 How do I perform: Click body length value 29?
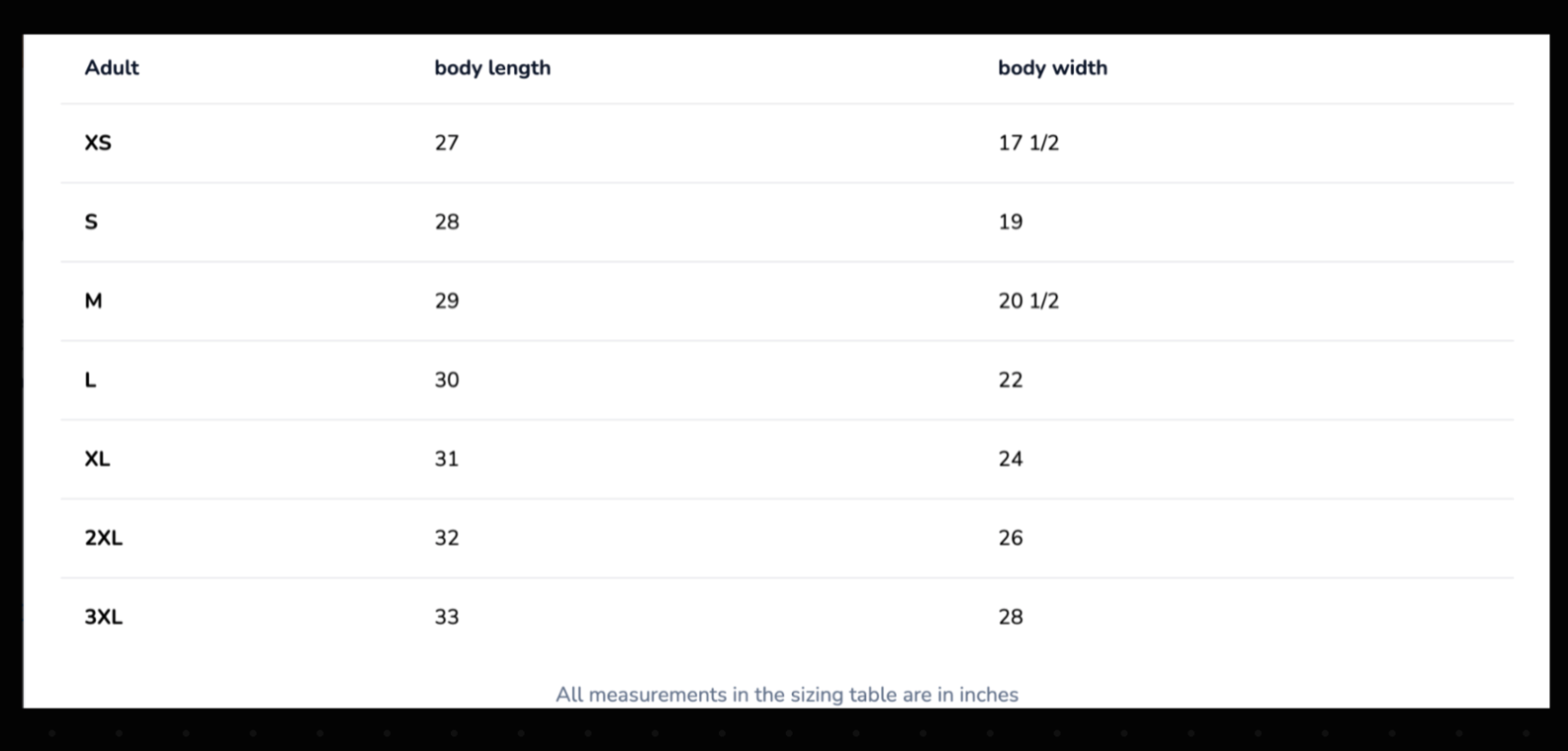tap(446, 301)
